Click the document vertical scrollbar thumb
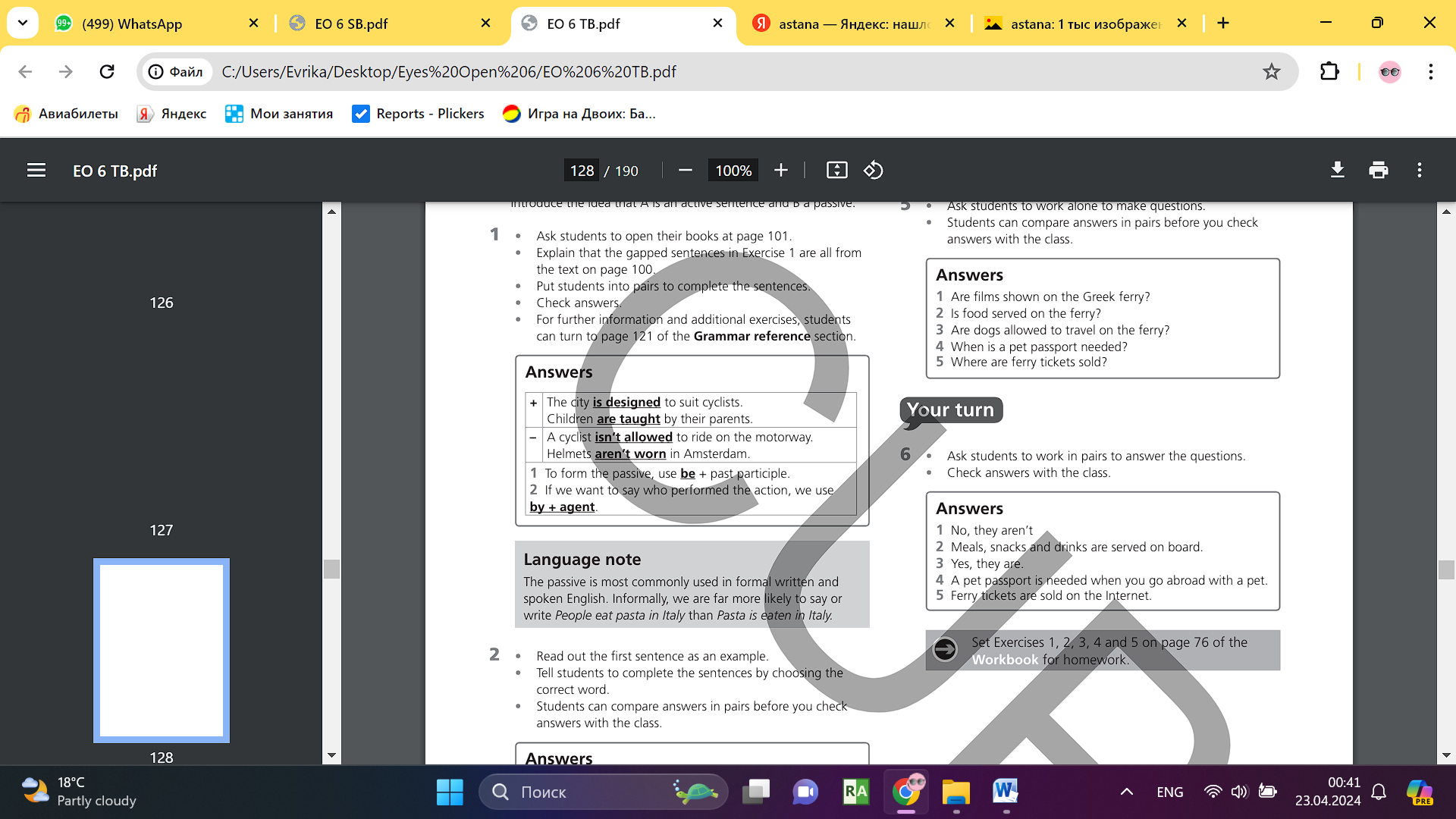The image size is (1456, 819). tap(1446, 570)
